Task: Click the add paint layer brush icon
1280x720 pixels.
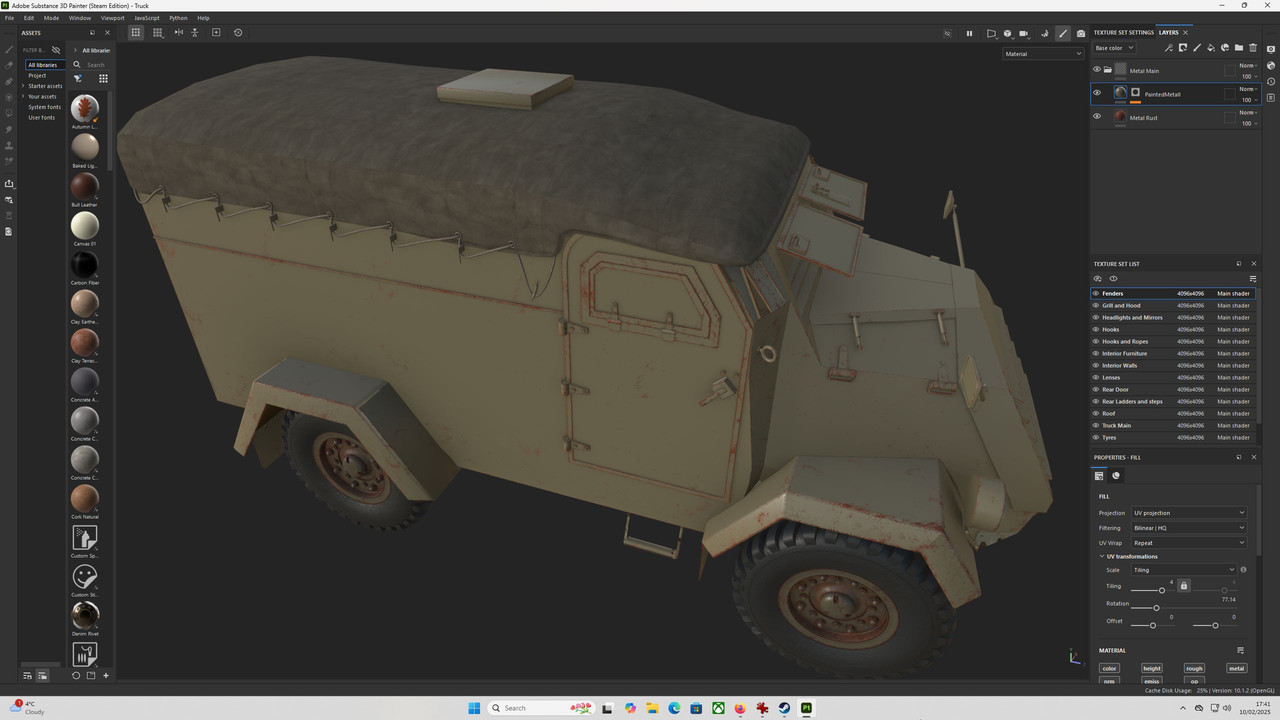Action: point(1197,48)
